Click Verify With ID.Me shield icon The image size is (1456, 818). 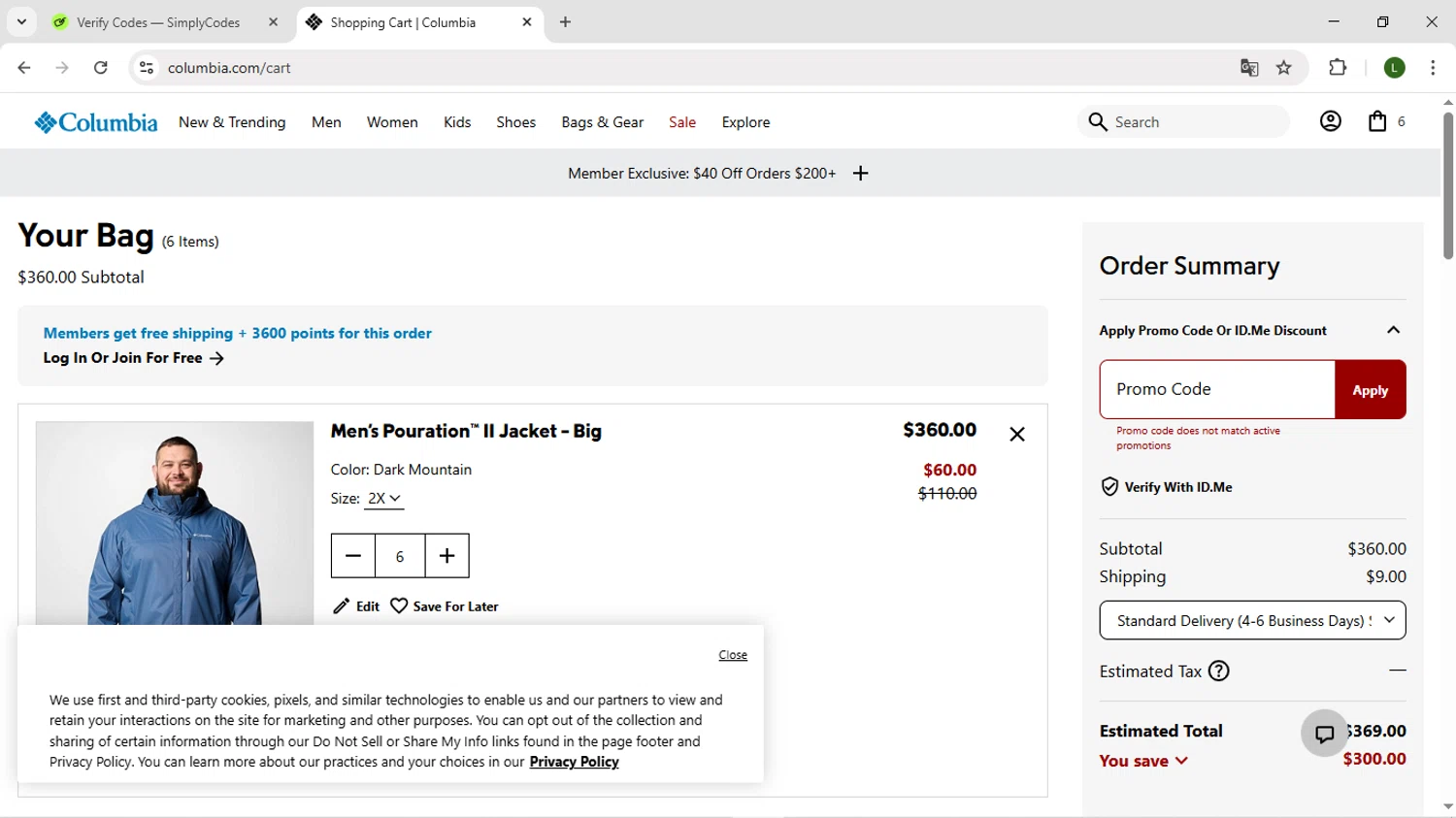pyautogui.click(x=1109, y=487)
